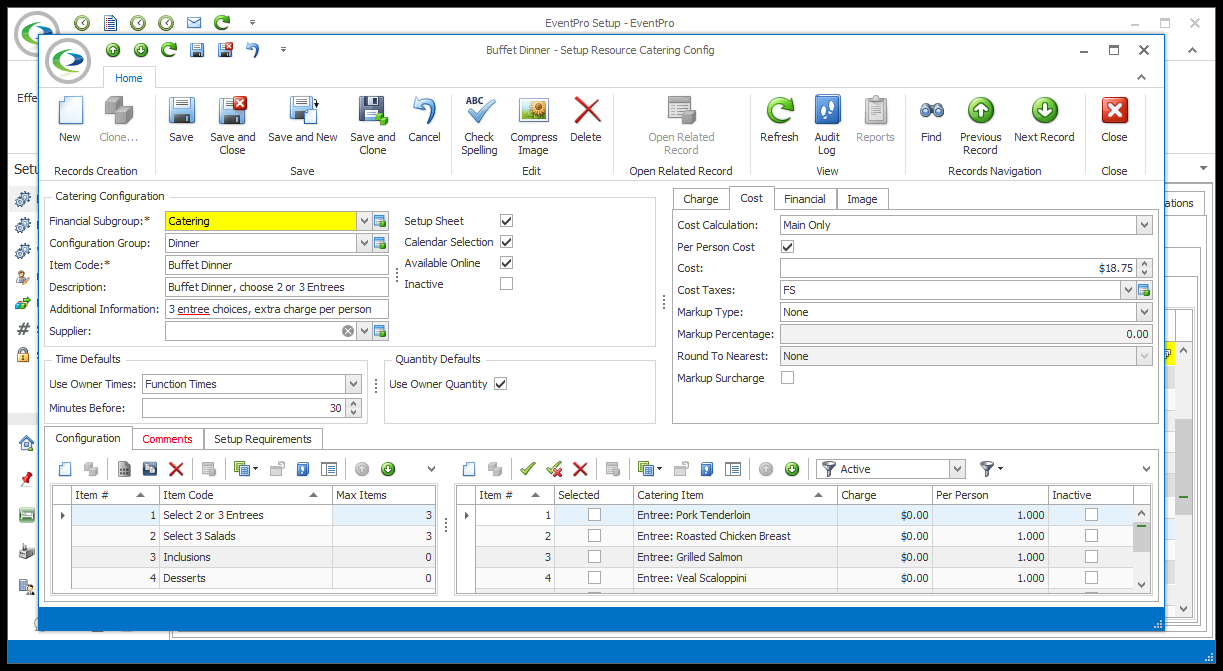Uncheck the Available Online checkbox

pyautogui.click(x=506, y=263)
